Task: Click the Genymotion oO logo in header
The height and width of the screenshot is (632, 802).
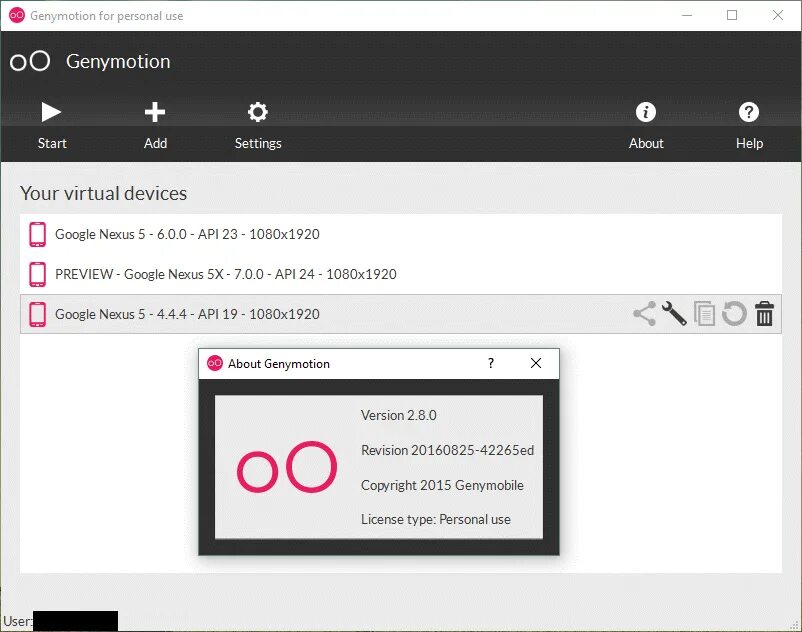Action: (30, 61)
